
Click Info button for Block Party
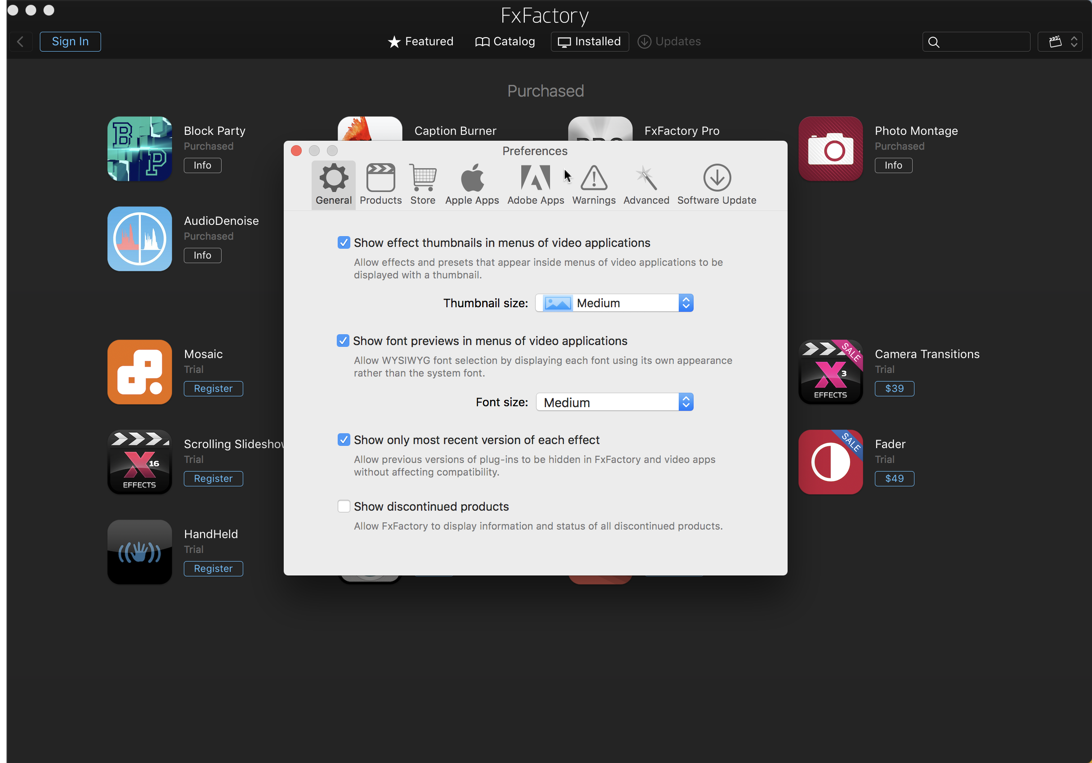(203, 165)
